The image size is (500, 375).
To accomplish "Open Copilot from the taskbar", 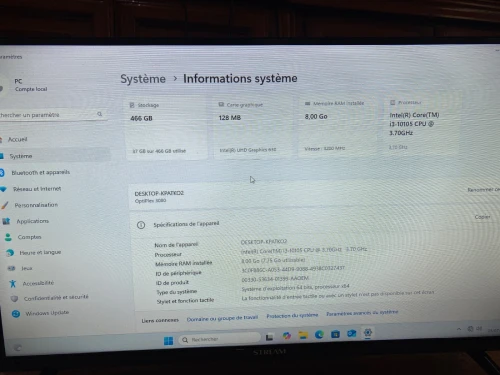I will pyautogui.click(x=286, y=336).
